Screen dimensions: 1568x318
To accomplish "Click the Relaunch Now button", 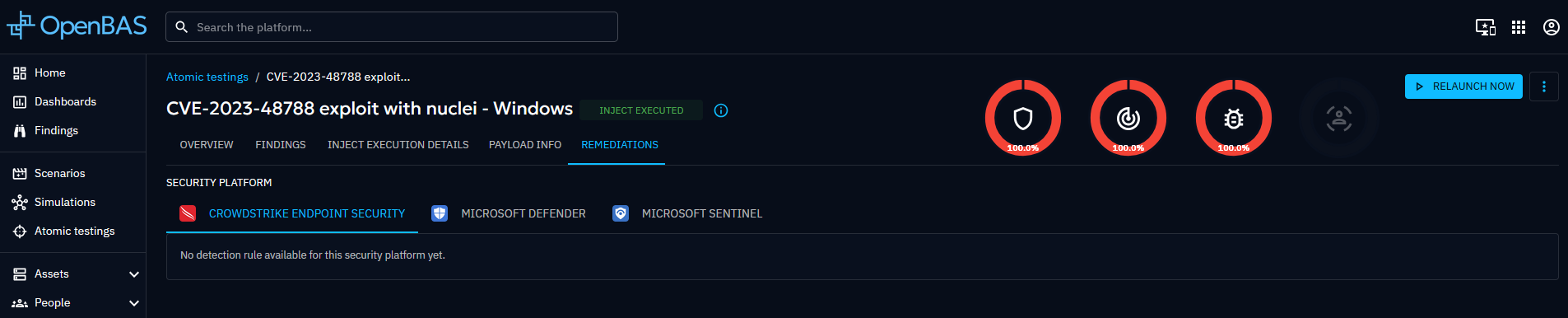I will click(1464, 87).
